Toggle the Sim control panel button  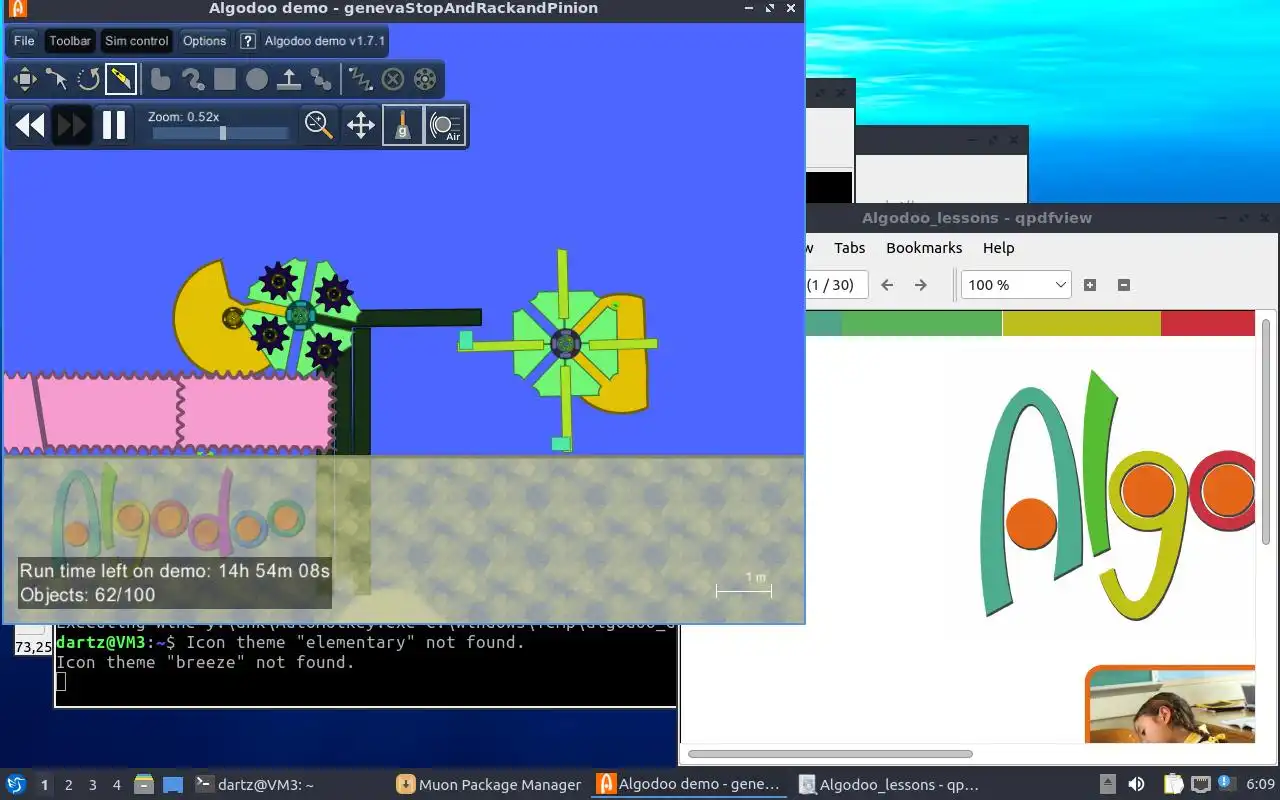136,41
